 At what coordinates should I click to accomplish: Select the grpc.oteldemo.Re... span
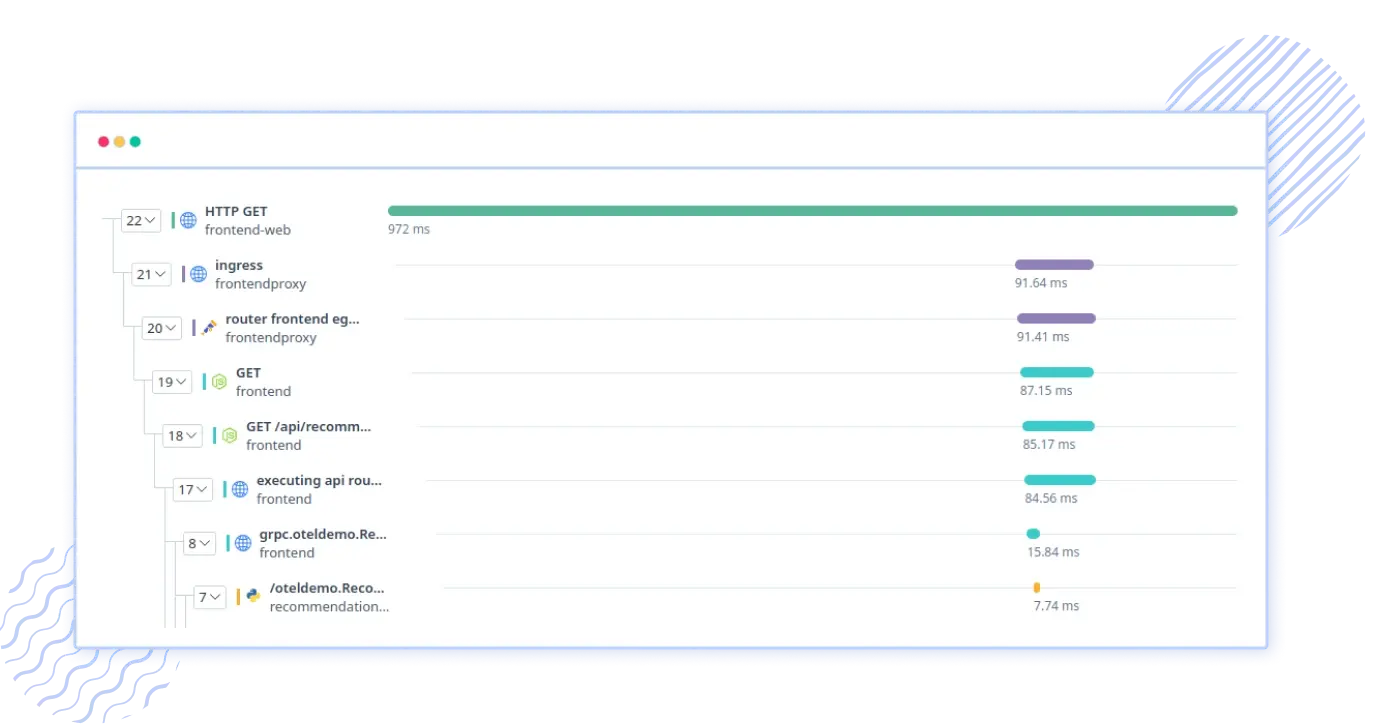pos(323,535)
